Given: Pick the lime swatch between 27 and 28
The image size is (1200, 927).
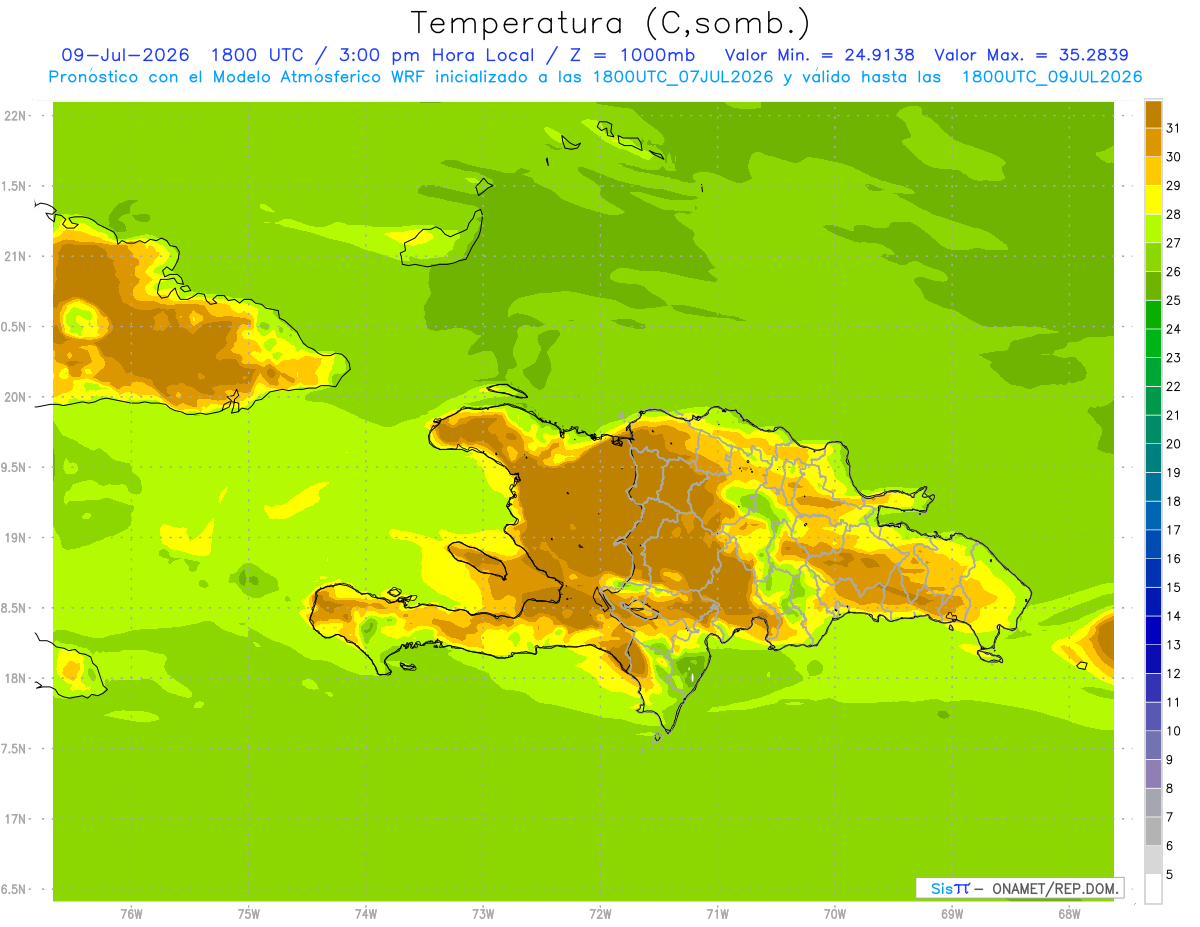Looking at the screenshot, I should pyautogui.click(x=1153, y=228).
